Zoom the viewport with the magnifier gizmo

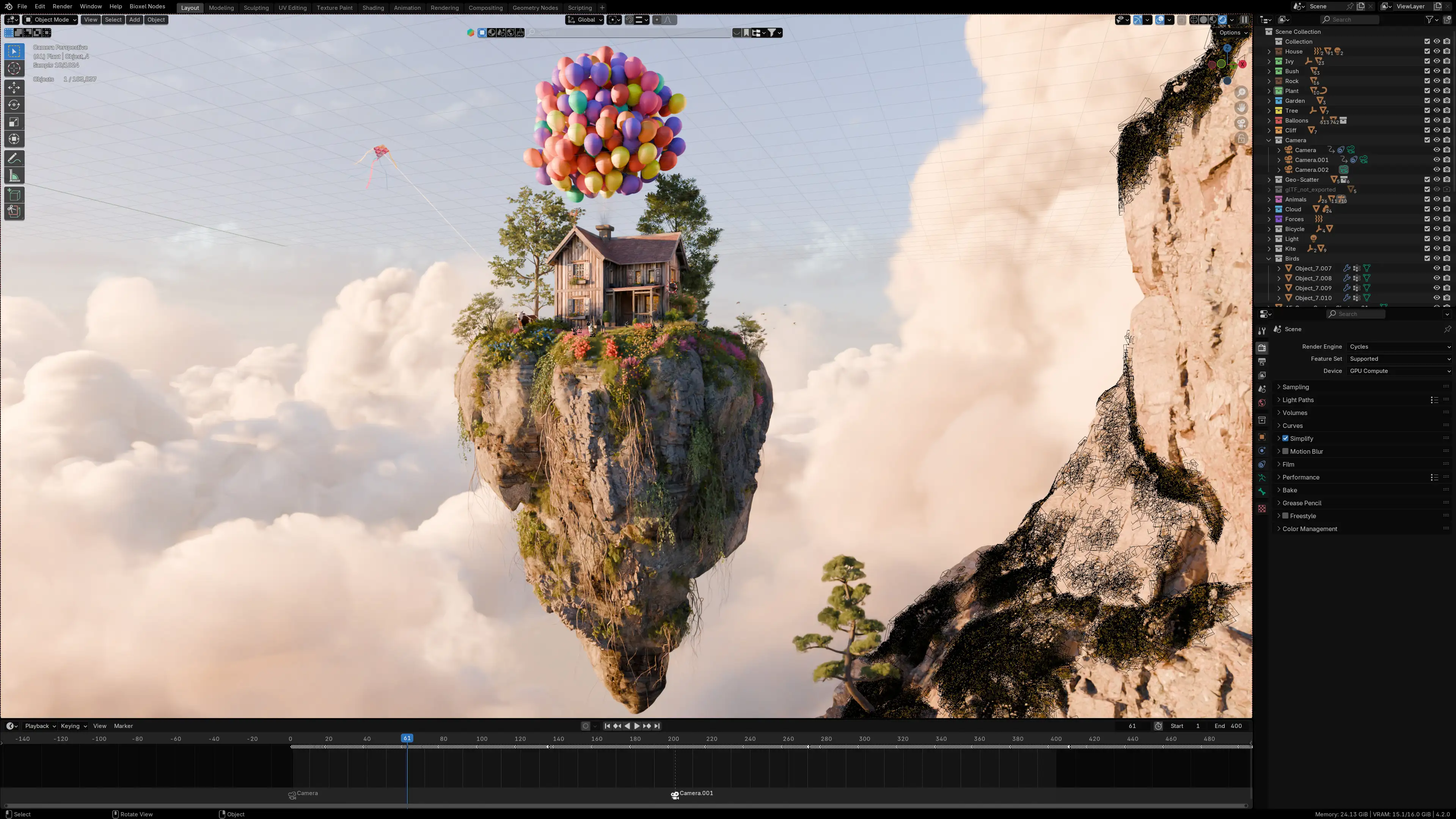click(x=1241, y=92)
